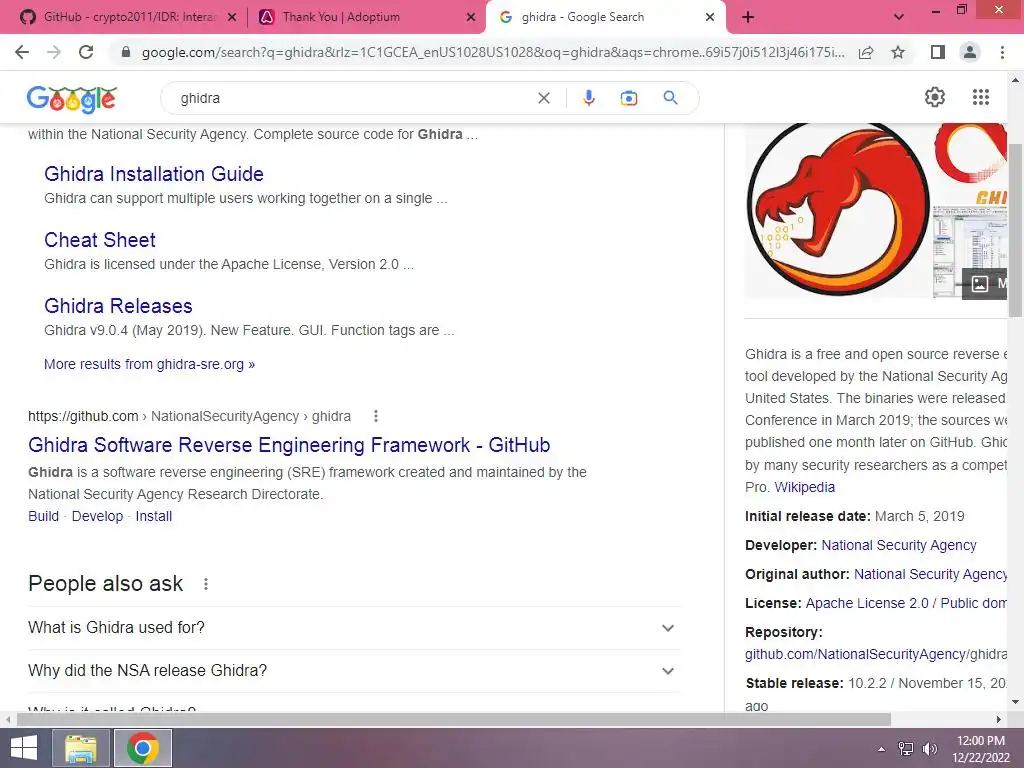This screenshot has width=1024, height=768.
Task: Open a new browser tab
Action: tap(748, 17)
